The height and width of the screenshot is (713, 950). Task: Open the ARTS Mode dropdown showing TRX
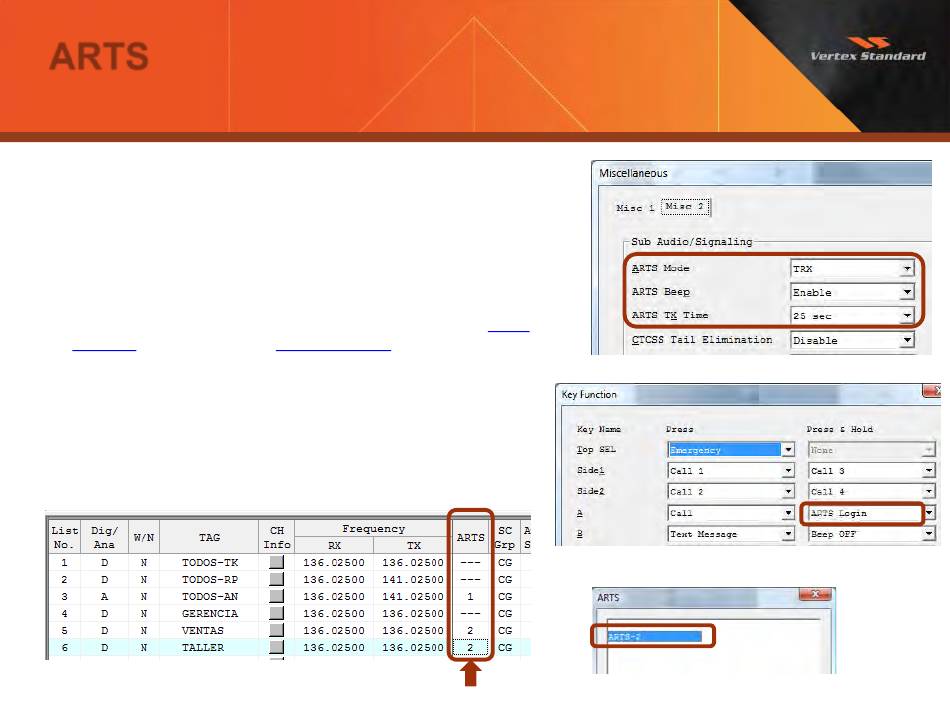pos(851,268)
